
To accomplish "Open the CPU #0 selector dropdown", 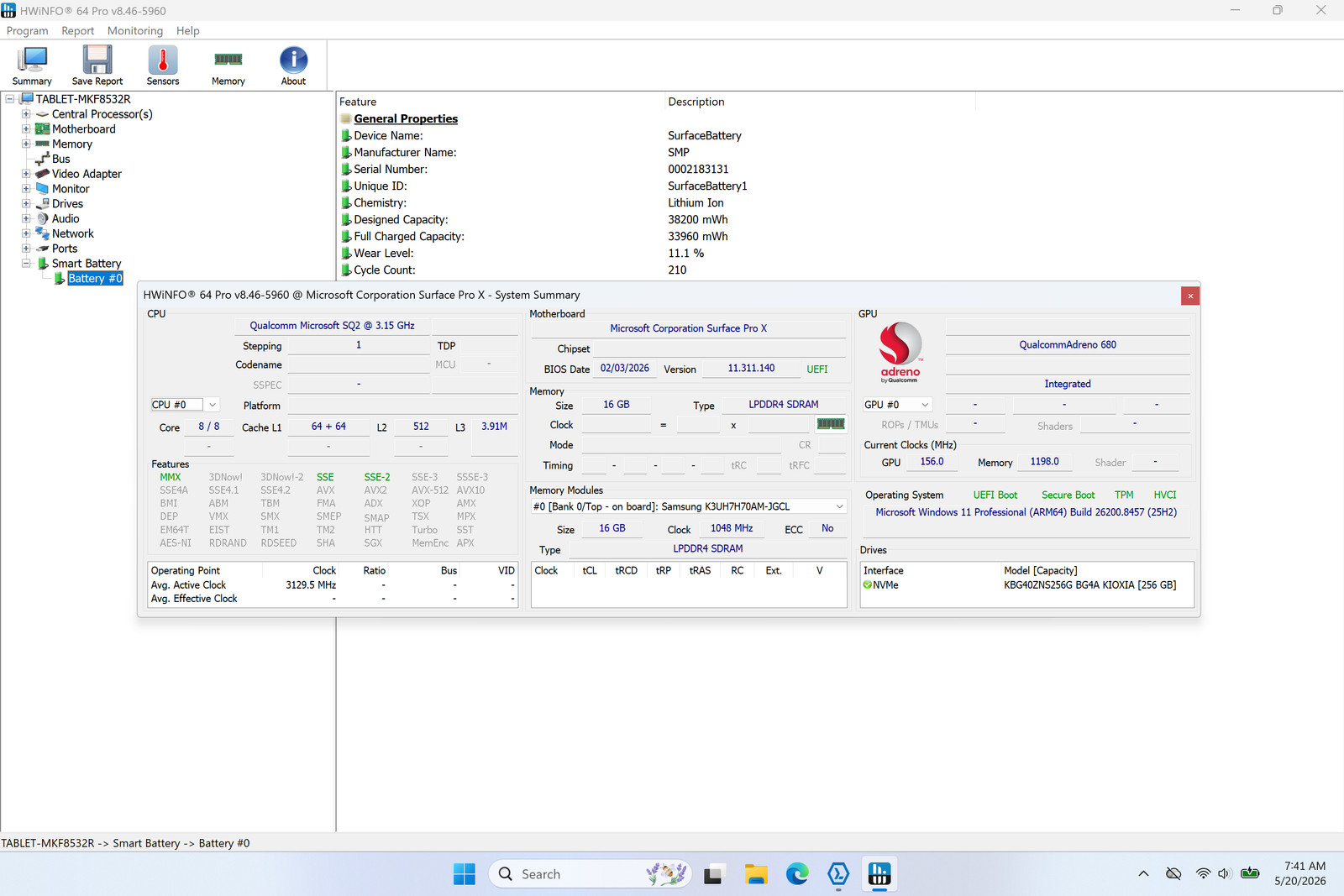I will [185, 405].
